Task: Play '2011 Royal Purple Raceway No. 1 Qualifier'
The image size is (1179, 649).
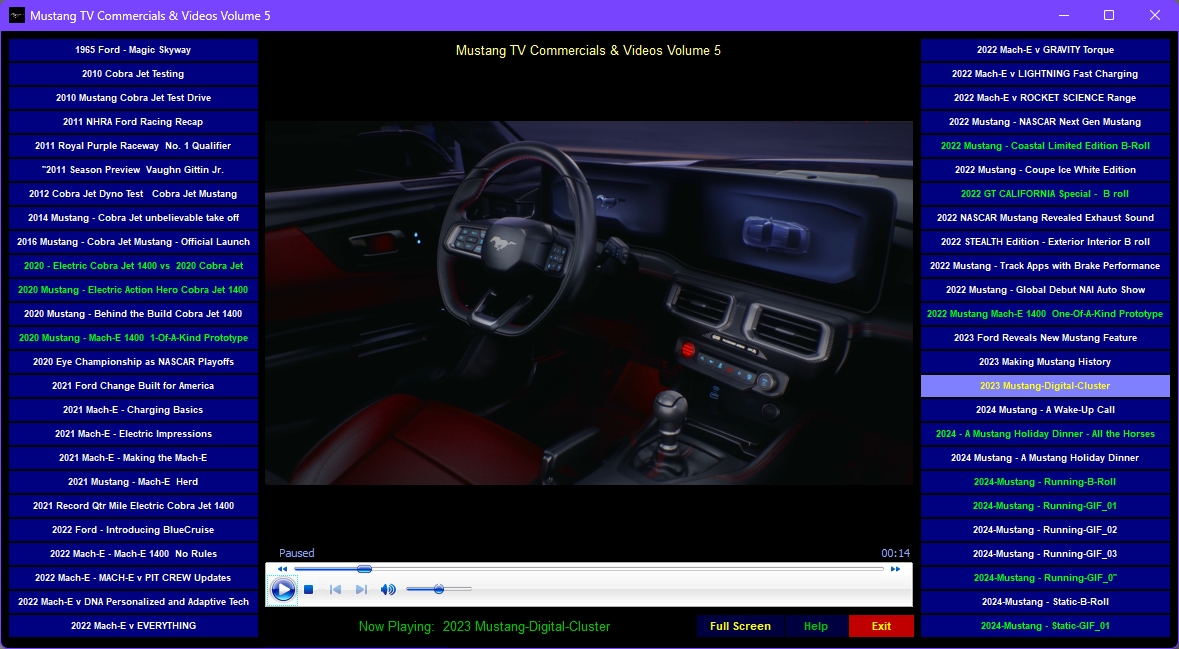Action: click(x=133, y=146)
